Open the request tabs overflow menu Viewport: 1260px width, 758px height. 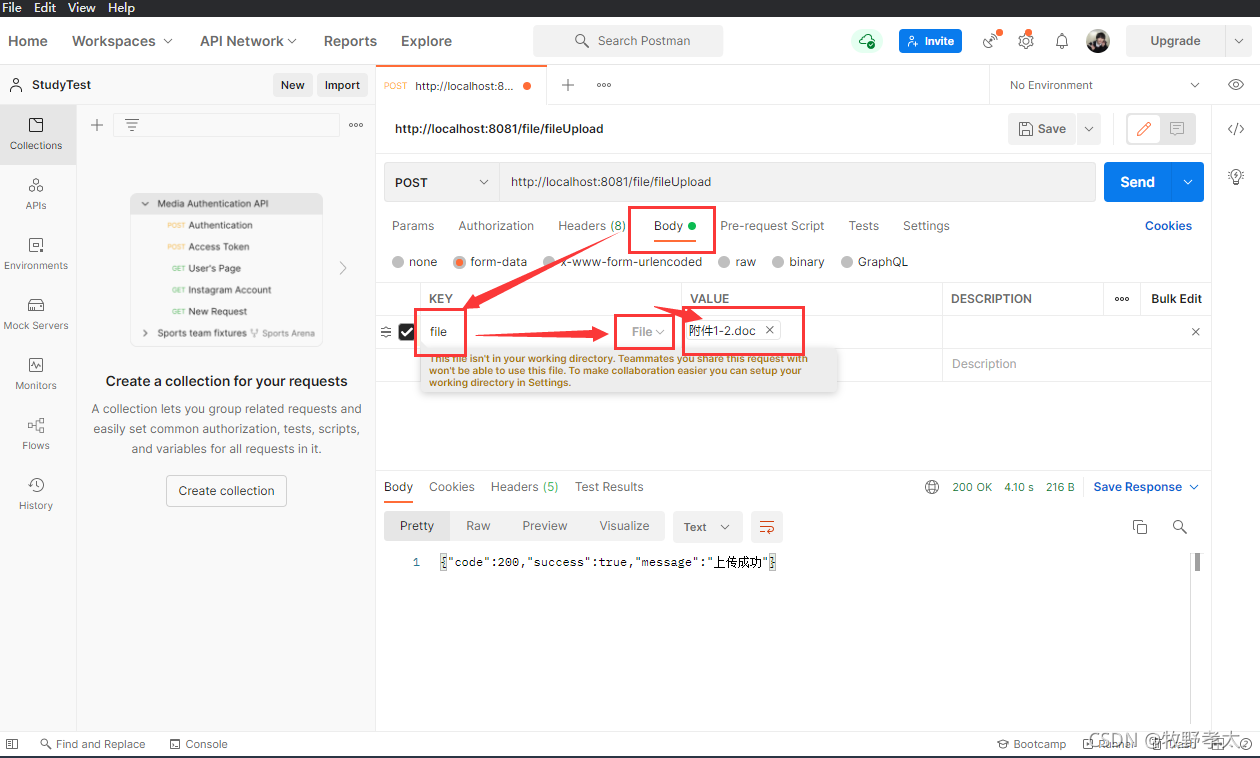coord(604,85)
